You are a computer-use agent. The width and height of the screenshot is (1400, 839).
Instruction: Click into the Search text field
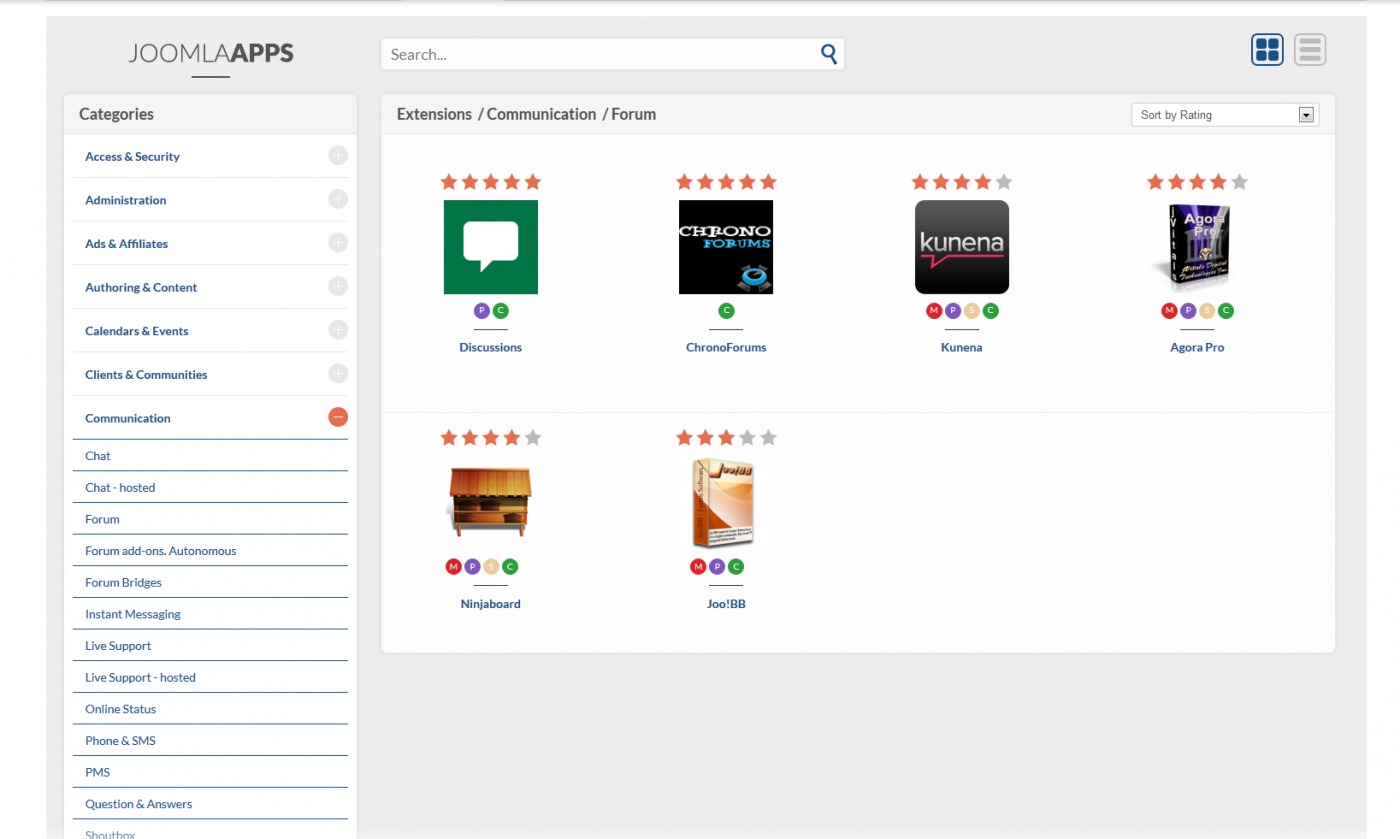(600, 54)
